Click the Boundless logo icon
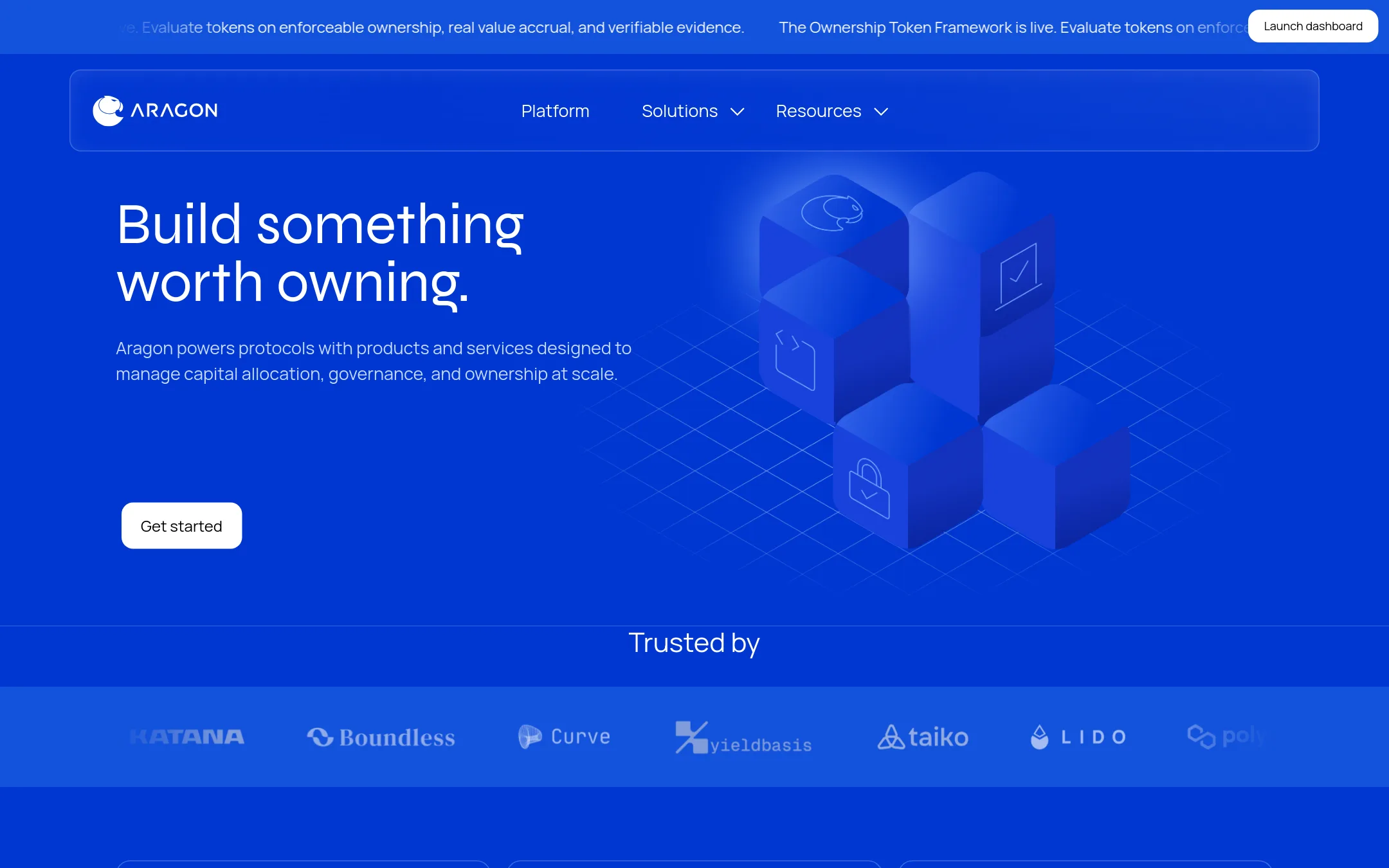Viewport: 1389px width, 868px height. coord(320,737)
